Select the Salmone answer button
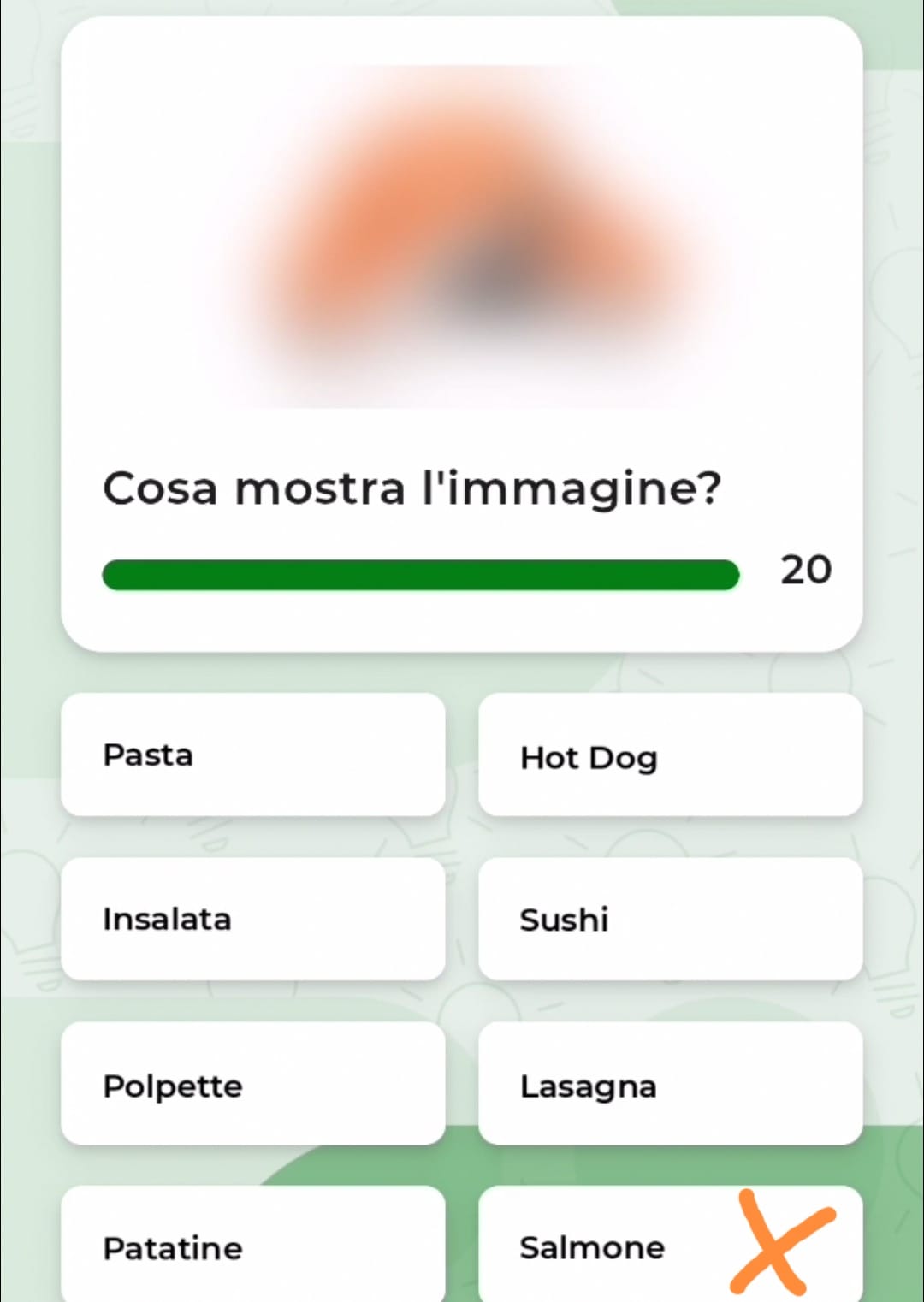924x1302 pixels. 670,1245
